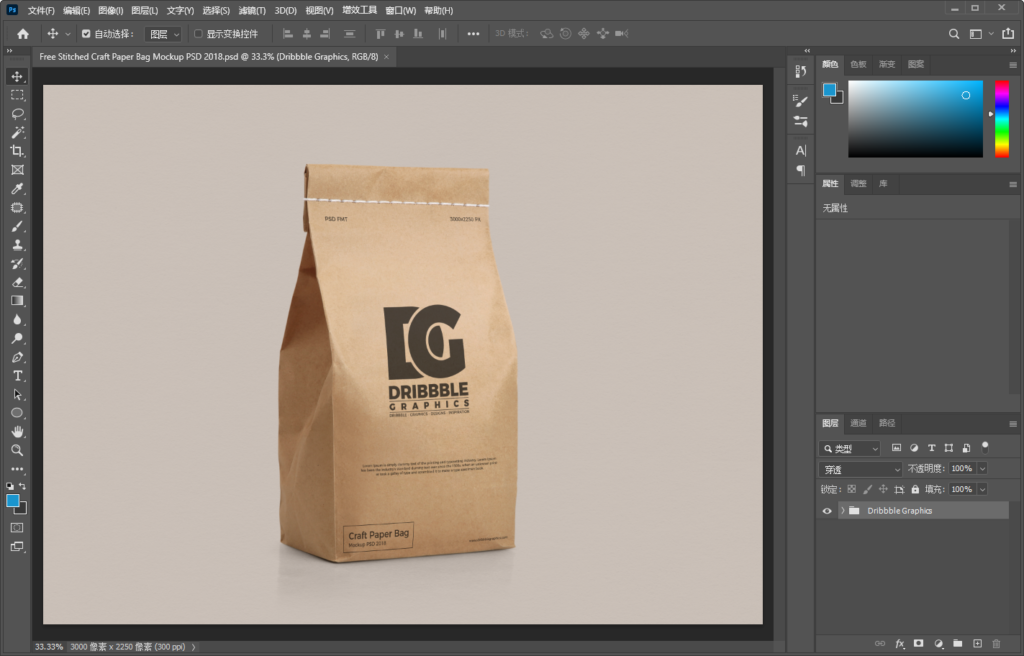Switch to the 通道 tab

[x=858, y=423]
